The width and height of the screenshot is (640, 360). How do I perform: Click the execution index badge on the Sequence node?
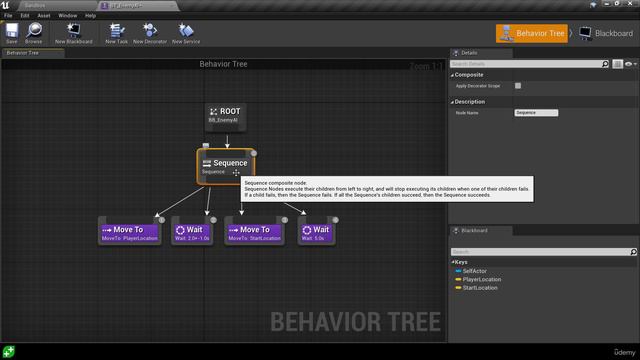point(253,153)
